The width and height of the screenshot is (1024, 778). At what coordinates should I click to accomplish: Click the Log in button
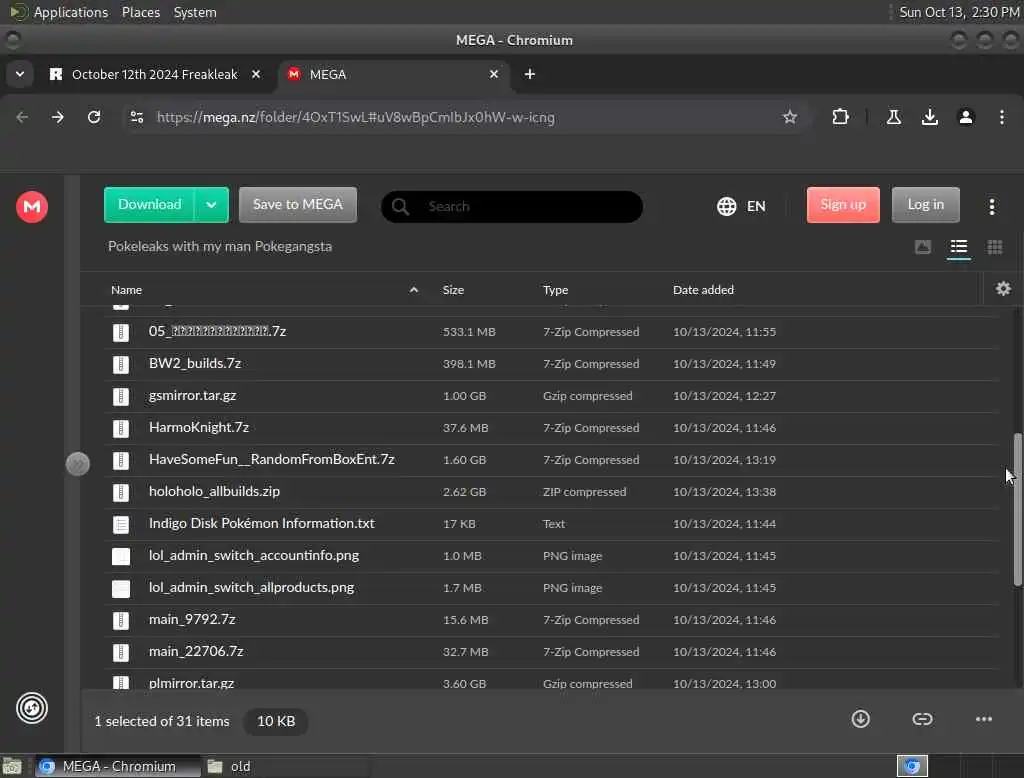tap(925, 205)
